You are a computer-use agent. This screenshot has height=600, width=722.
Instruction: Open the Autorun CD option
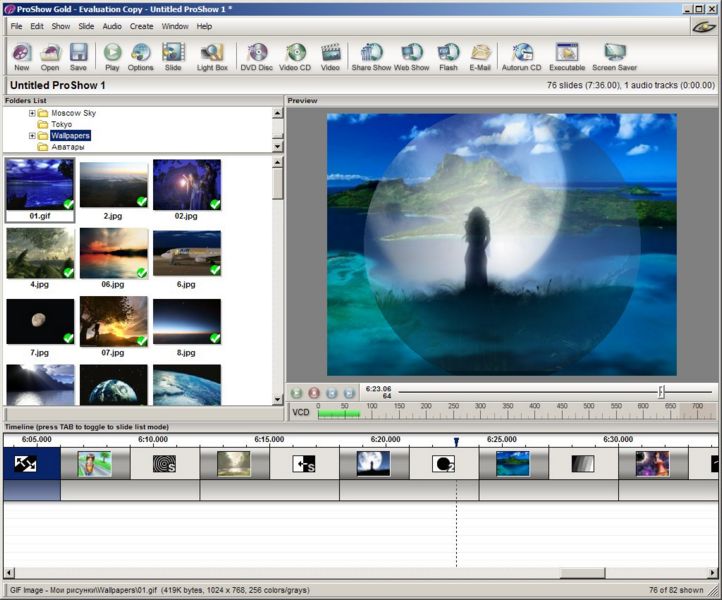tap(521, 57)
